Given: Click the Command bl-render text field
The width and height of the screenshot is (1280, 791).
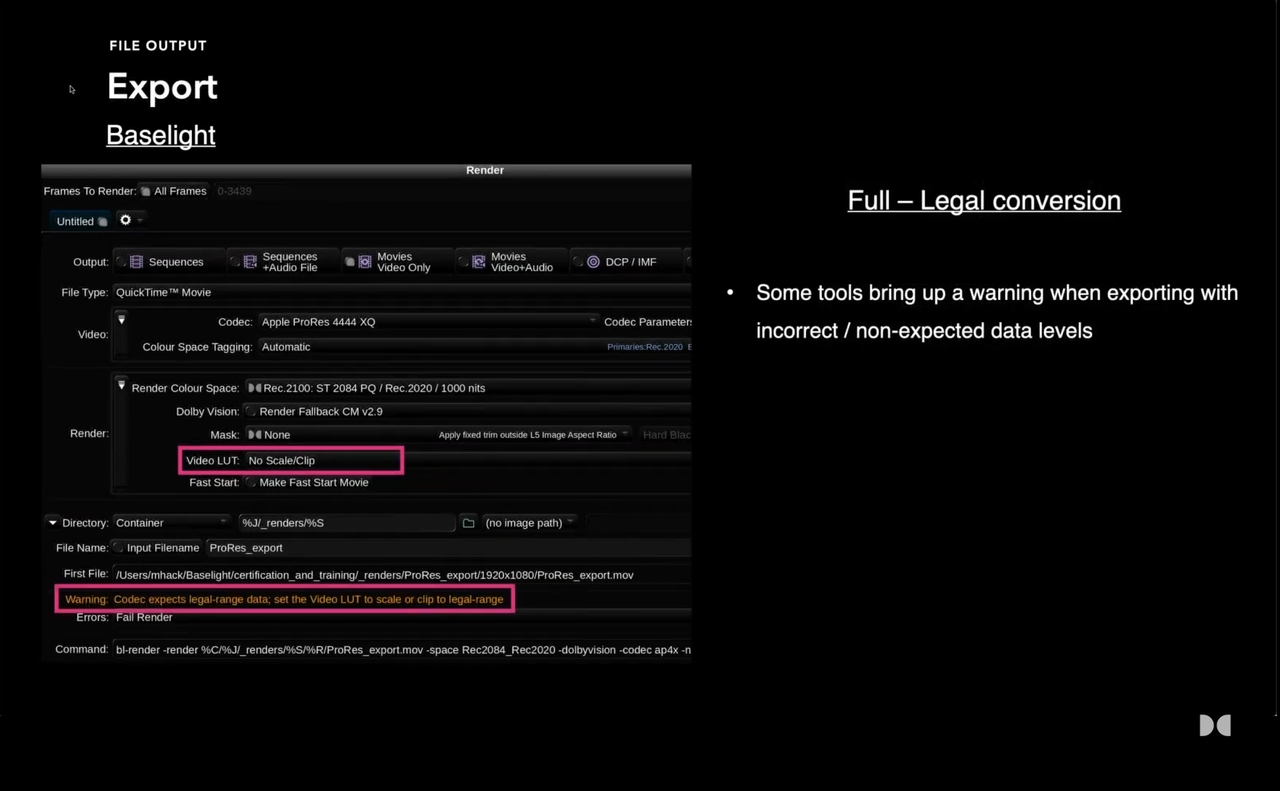Looking at the screenshot, I should click(x=401, y=650).
